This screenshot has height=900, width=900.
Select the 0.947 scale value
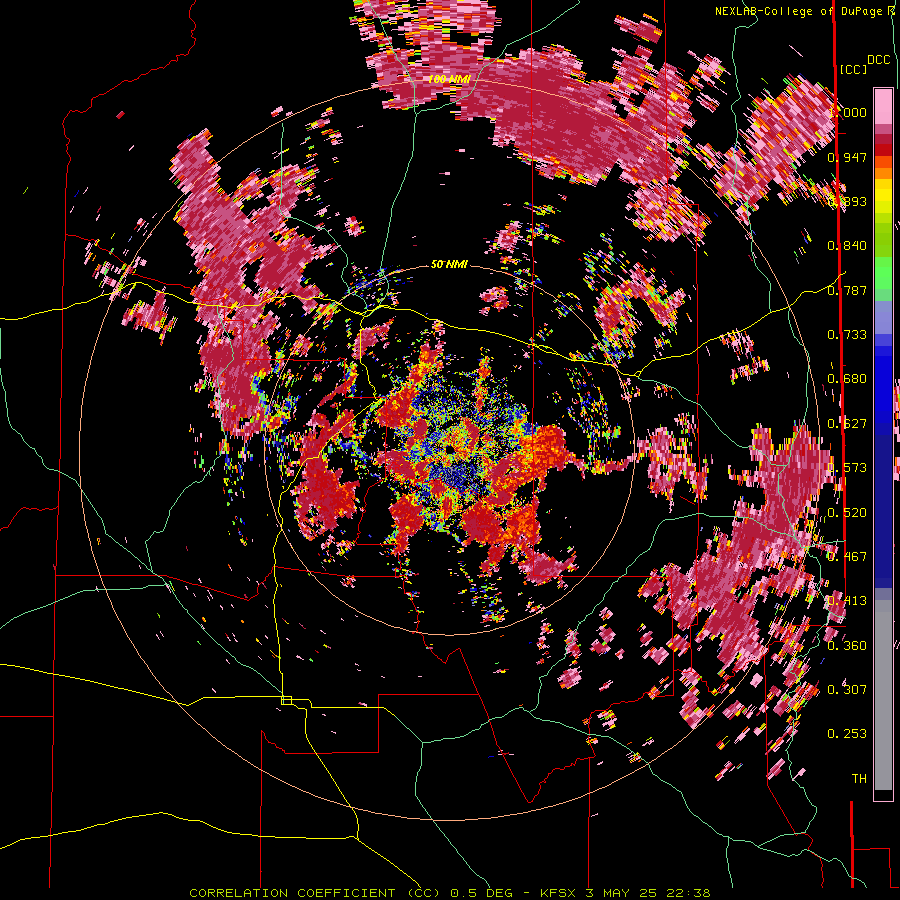click(847, 157)
